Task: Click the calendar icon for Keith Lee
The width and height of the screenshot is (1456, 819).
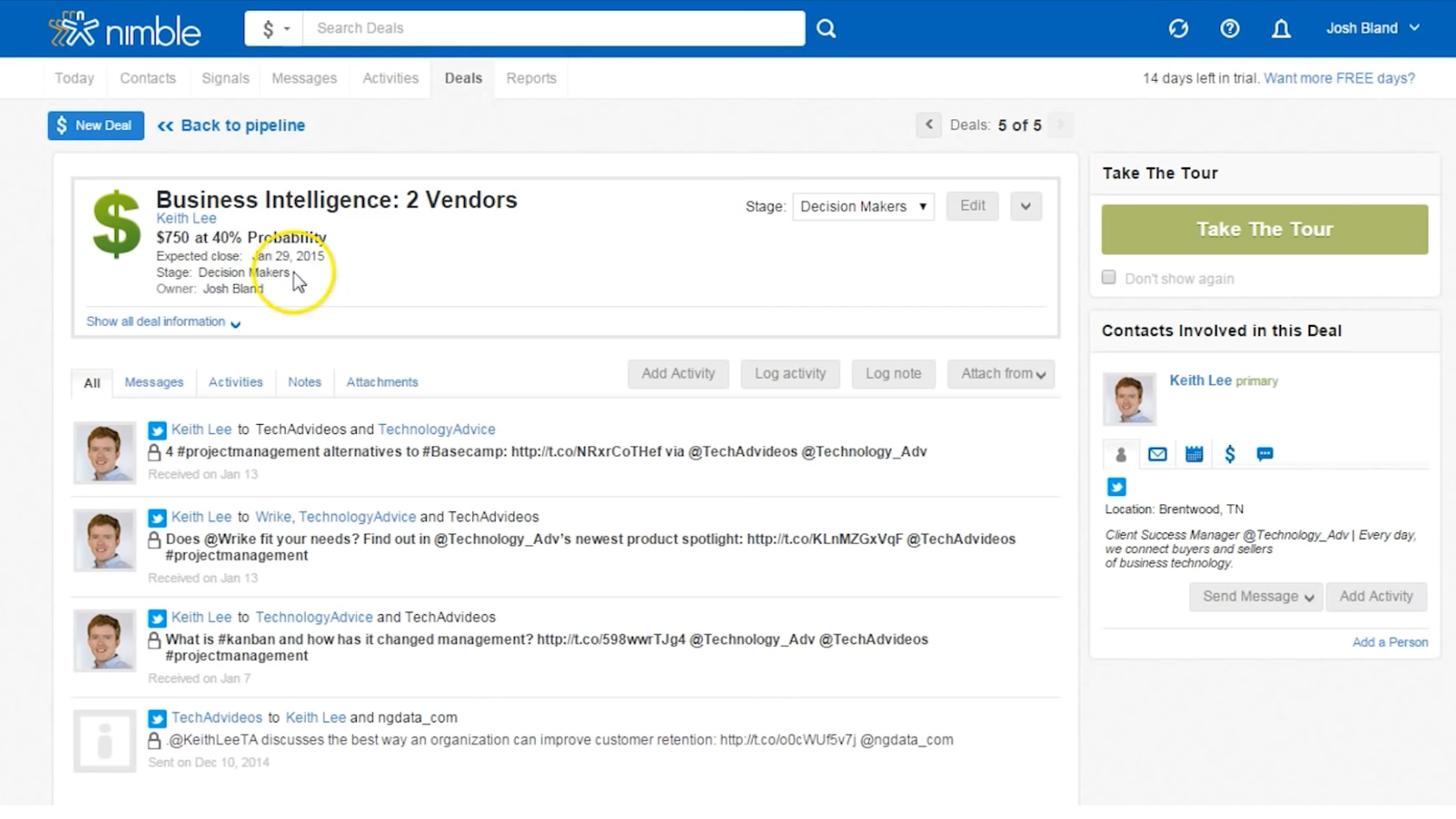Action: pyautogui.click(x=1194, y=454)
